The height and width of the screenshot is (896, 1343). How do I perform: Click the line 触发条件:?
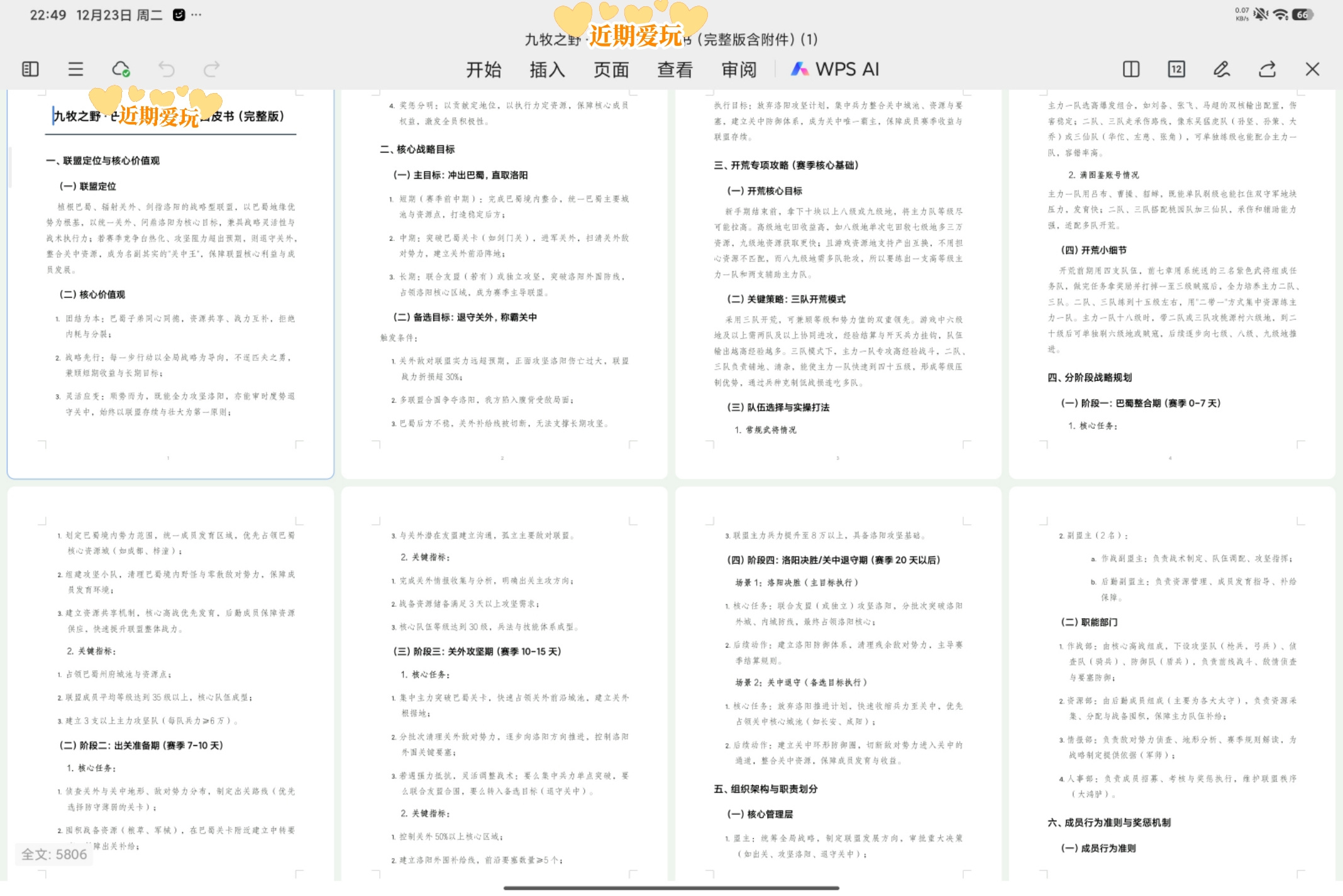(399, 338)
